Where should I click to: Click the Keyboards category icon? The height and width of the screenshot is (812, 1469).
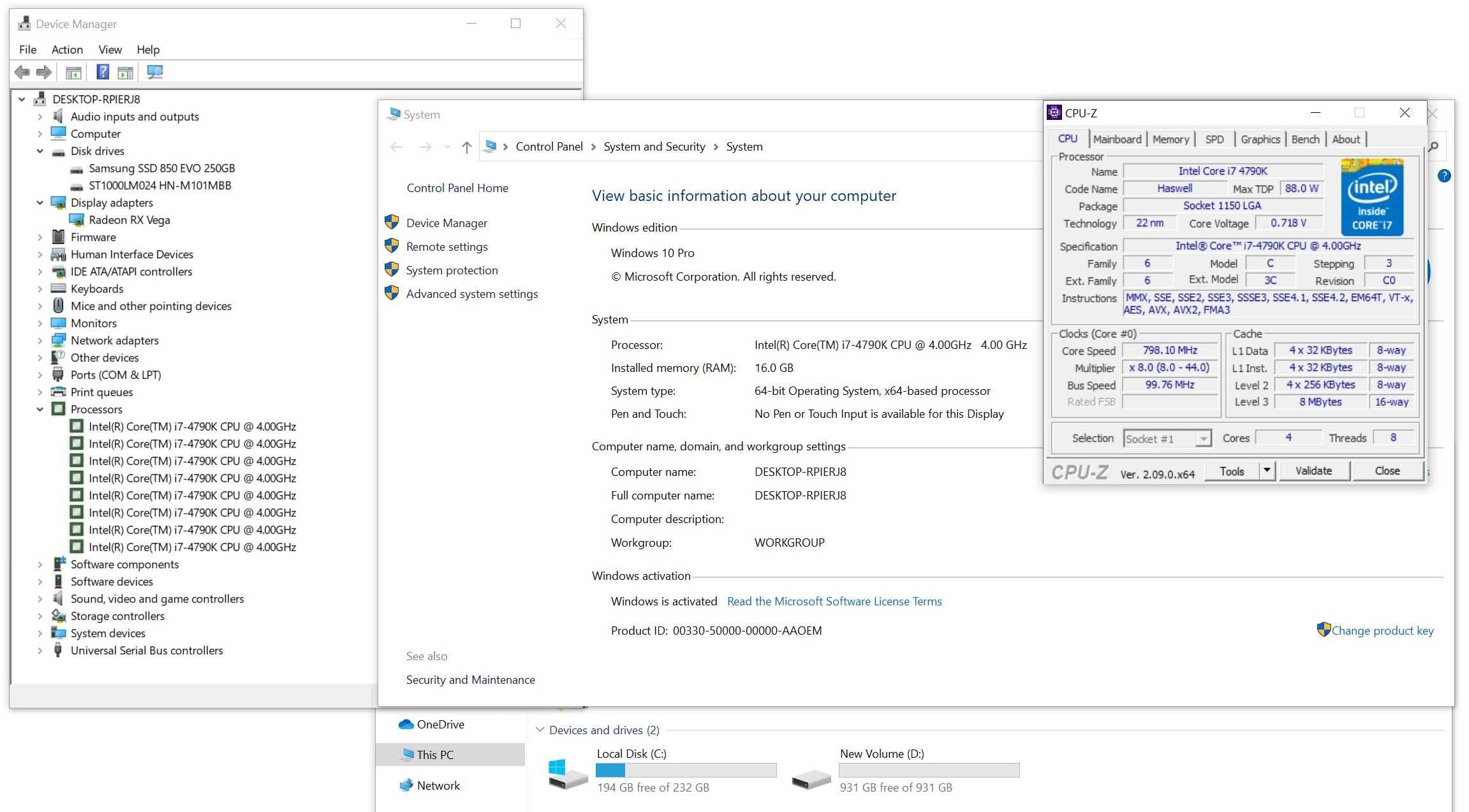point(58,288)
